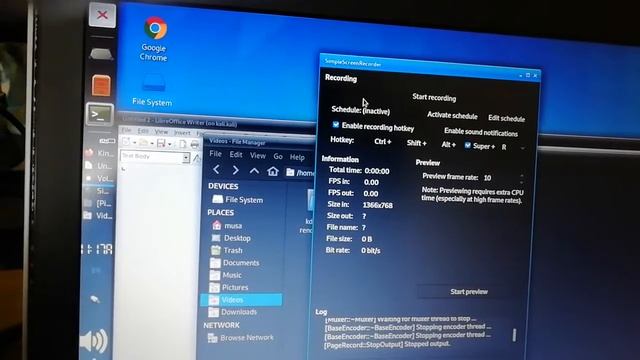
Task: Open Pictures in the Places sidebar
Action: pos(229,287)
